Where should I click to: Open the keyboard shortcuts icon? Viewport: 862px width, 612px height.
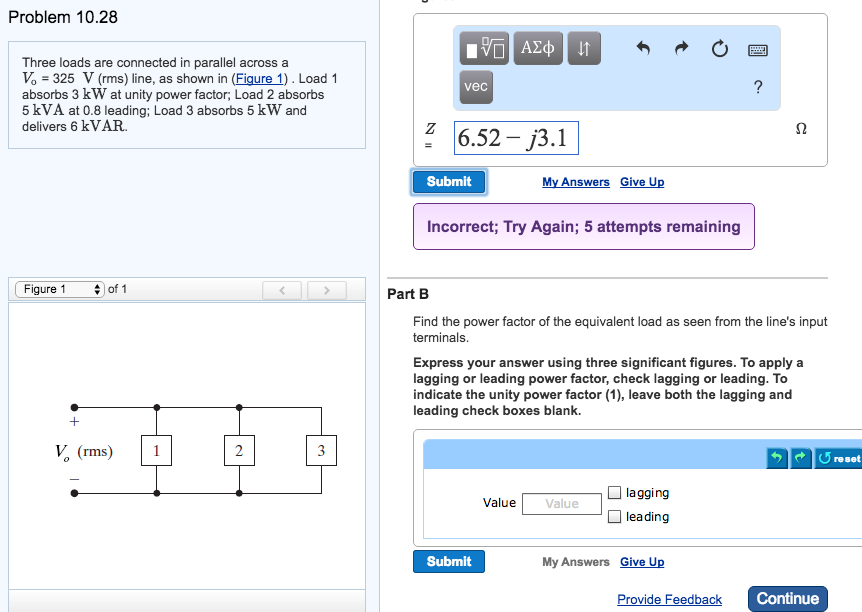(757, 48)
